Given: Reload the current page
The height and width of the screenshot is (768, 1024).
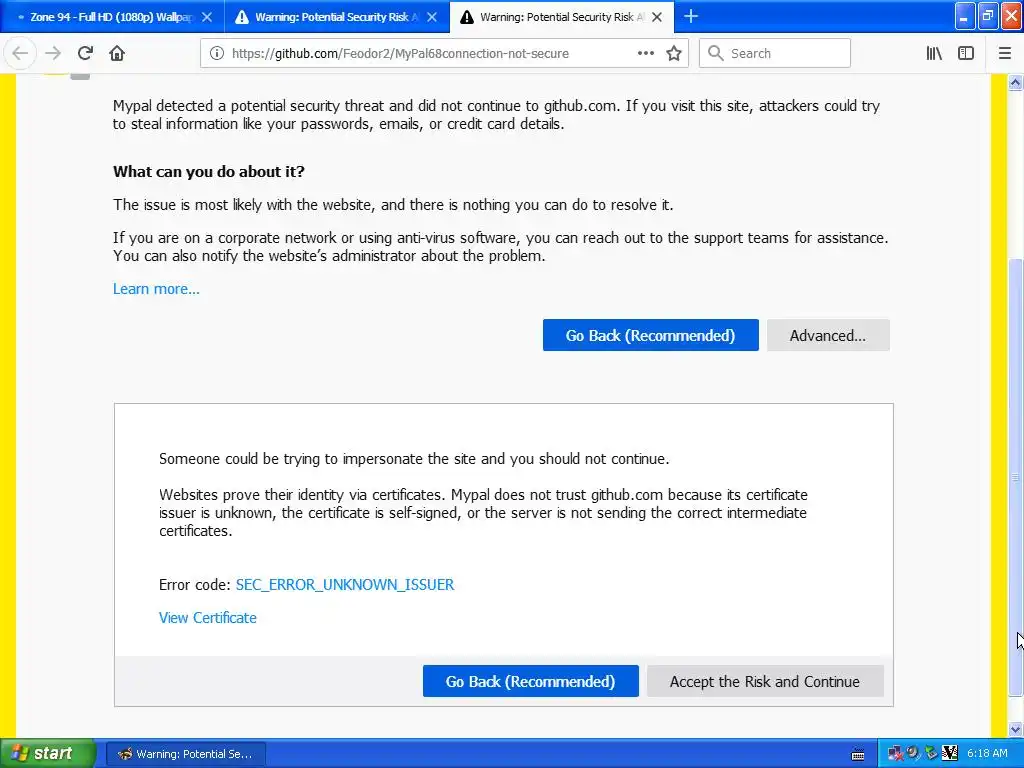Looking at the screenshot, I should pos(85,53).
